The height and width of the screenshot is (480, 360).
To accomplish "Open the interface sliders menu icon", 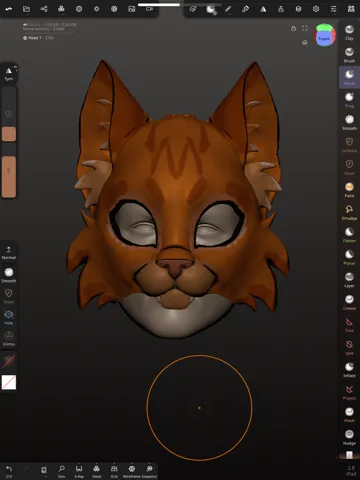I will tap(333, 9).
